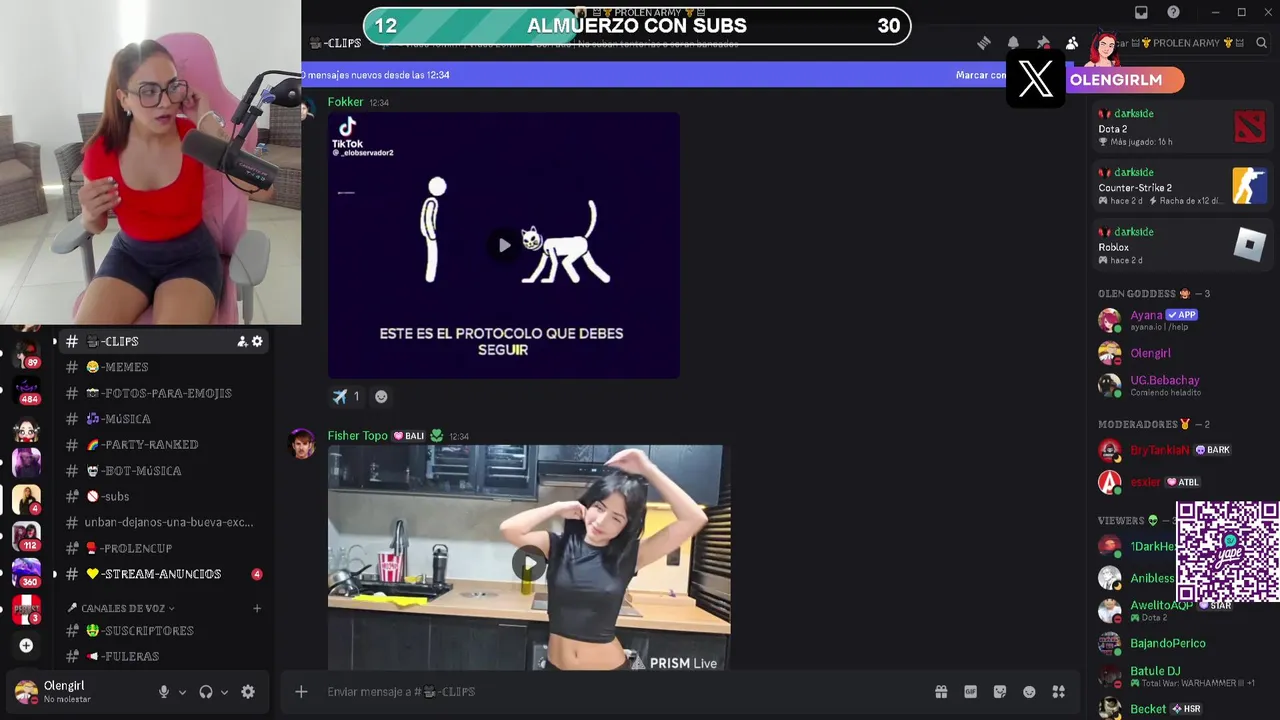The height and width of the screenshot is (720, 1280).
Task: Open microphone input options dropdown
Action: [182, 692]
